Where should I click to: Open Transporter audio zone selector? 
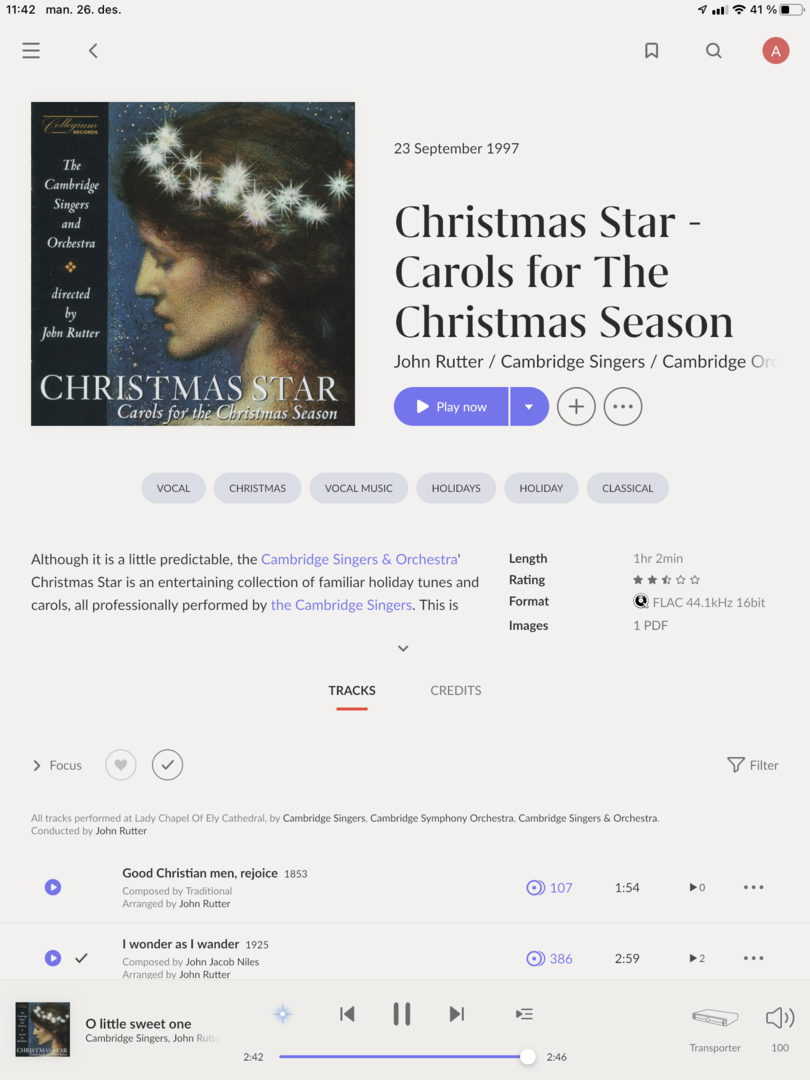click(715, 1028)
